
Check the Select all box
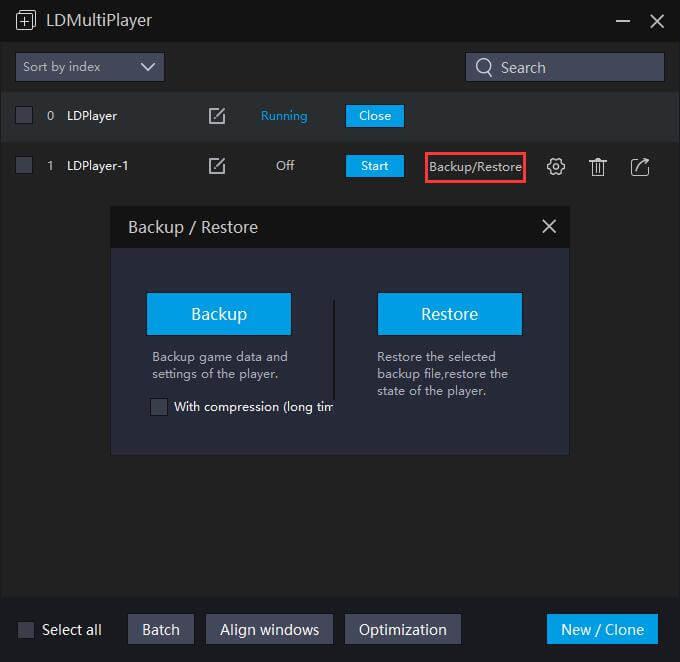pyautogui.click(x=26, y=630)
